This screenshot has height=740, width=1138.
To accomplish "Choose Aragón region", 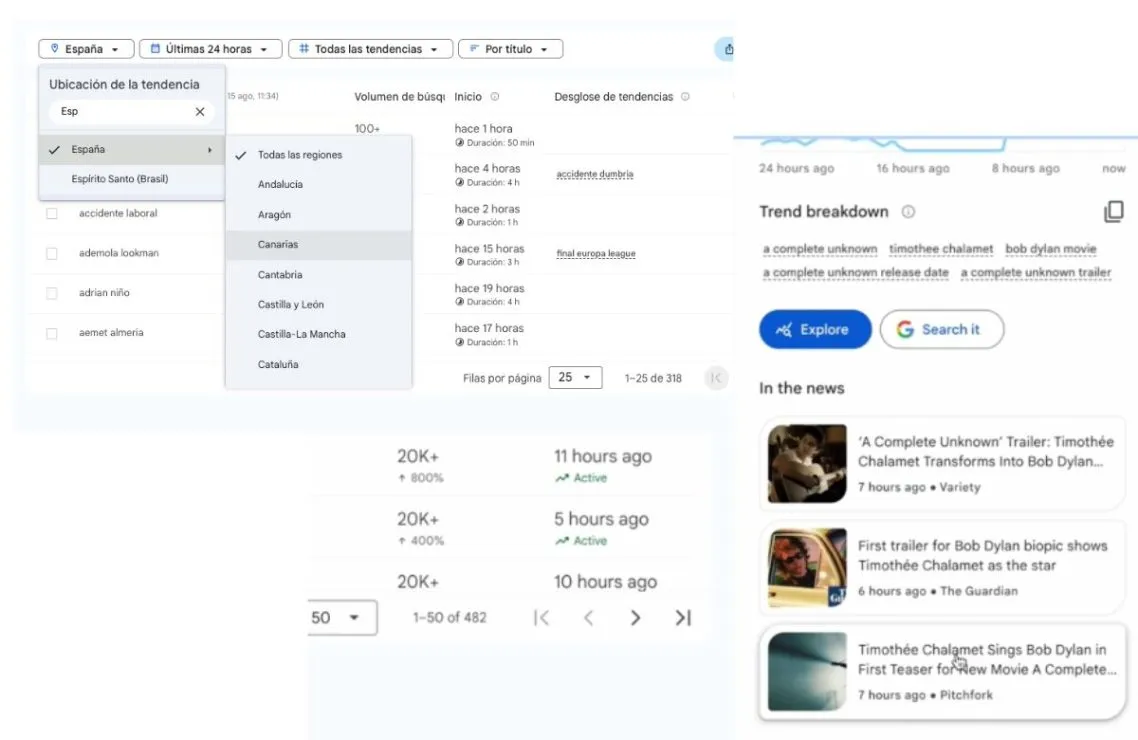I will (x=319, y=215).
